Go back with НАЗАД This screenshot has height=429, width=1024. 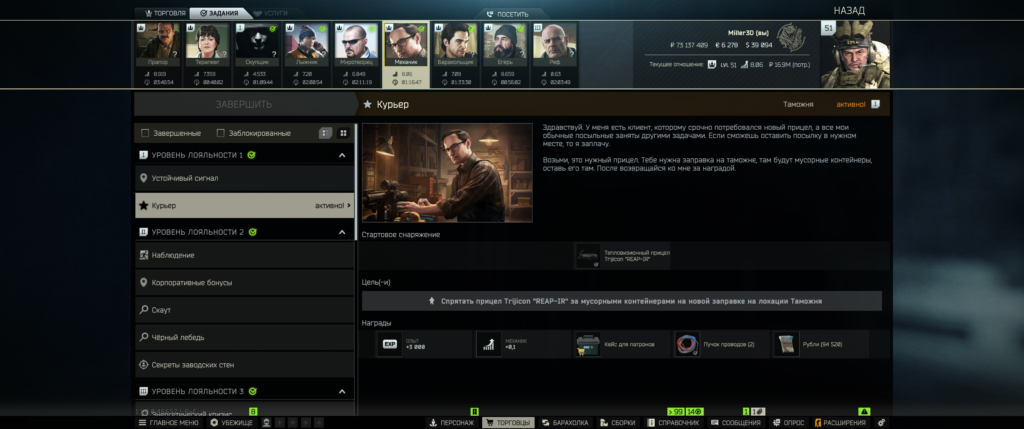(x=849, y=10)
